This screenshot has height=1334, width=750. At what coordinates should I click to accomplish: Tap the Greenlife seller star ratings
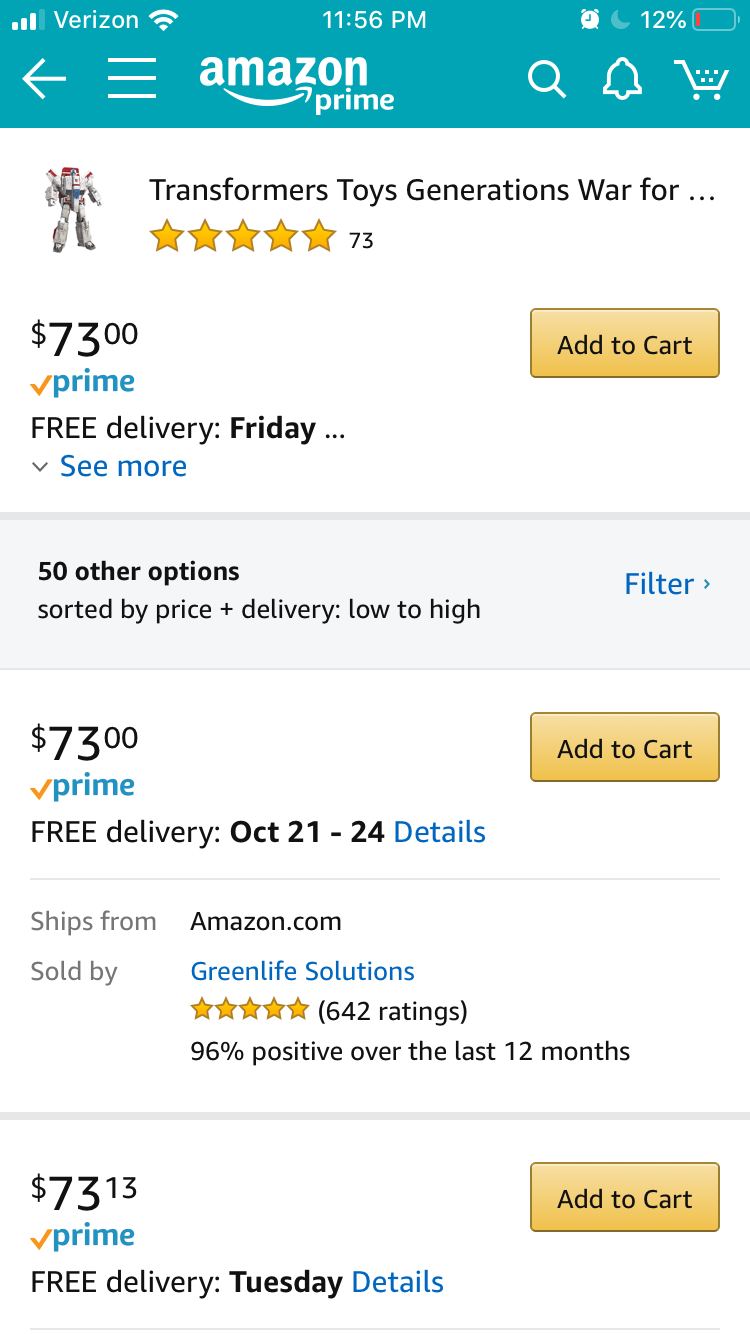point(250,1011)
